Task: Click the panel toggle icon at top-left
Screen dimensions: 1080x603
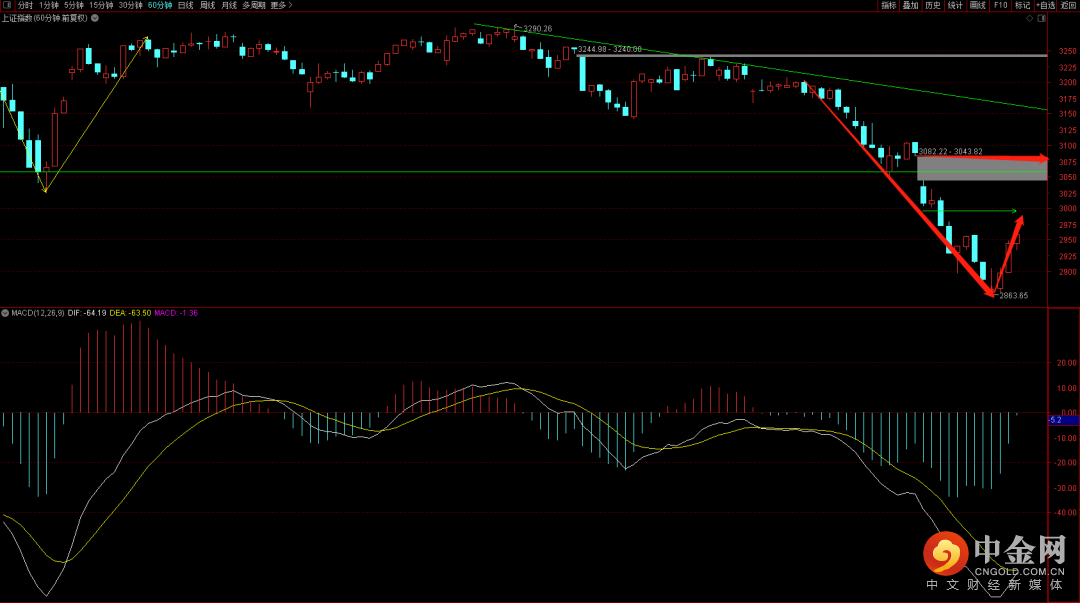Action: pos(7,5)
